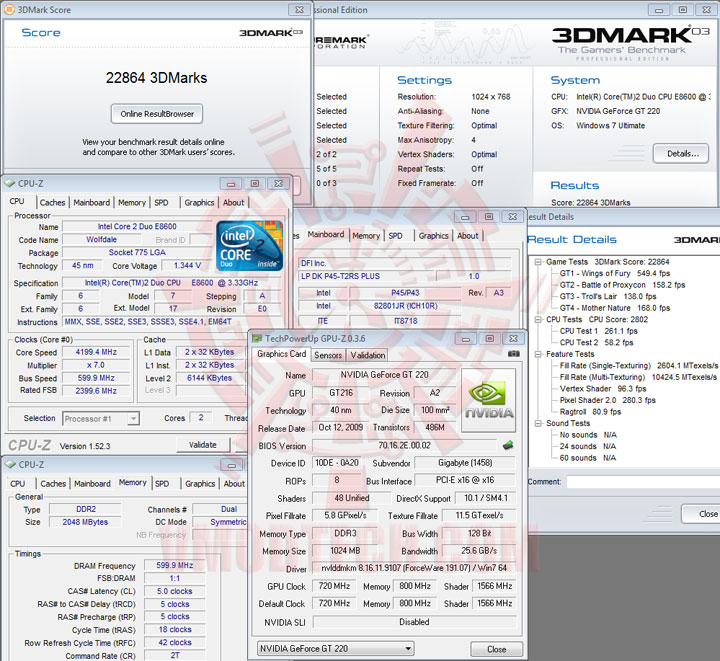The image size is (720, 661).
Task: Click the 3DMark Score window title icon
Action: tap(10, 10)
